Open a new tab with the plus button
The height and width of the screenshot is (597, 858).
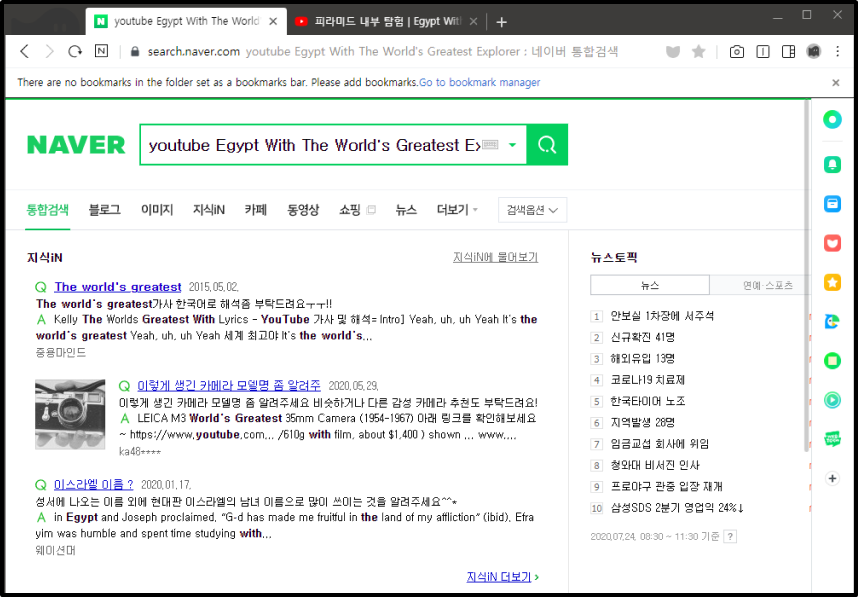coord(501,22)
